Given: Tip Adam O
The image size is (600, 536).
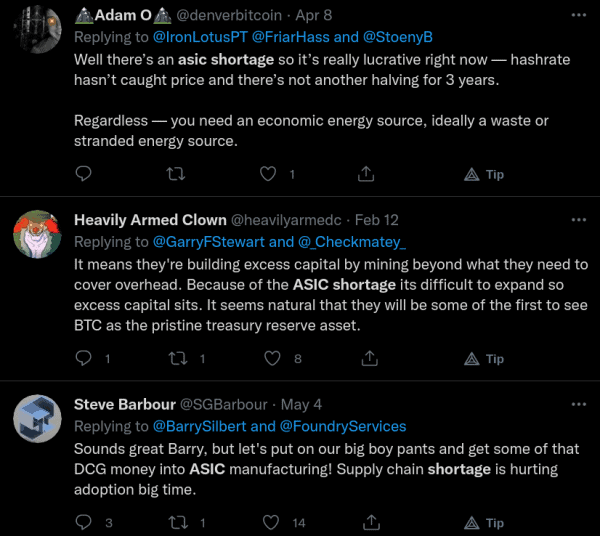Looking at the screenshot, I should pos(485,174).
